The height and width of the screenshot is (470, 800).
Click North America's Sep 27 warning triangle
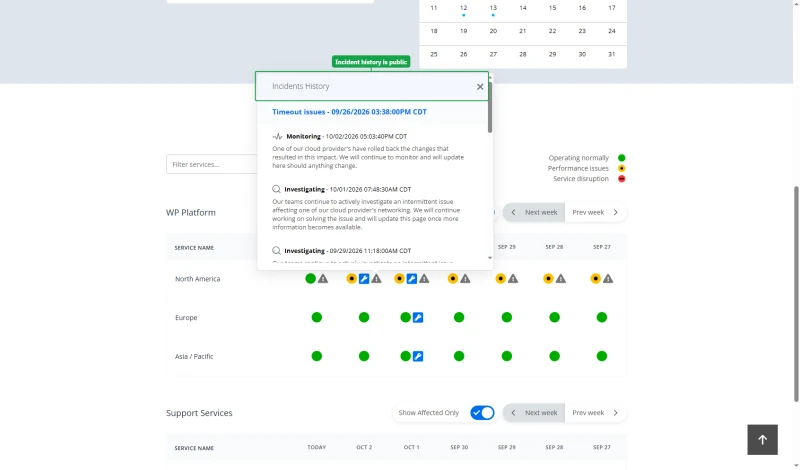coord(608,279)
